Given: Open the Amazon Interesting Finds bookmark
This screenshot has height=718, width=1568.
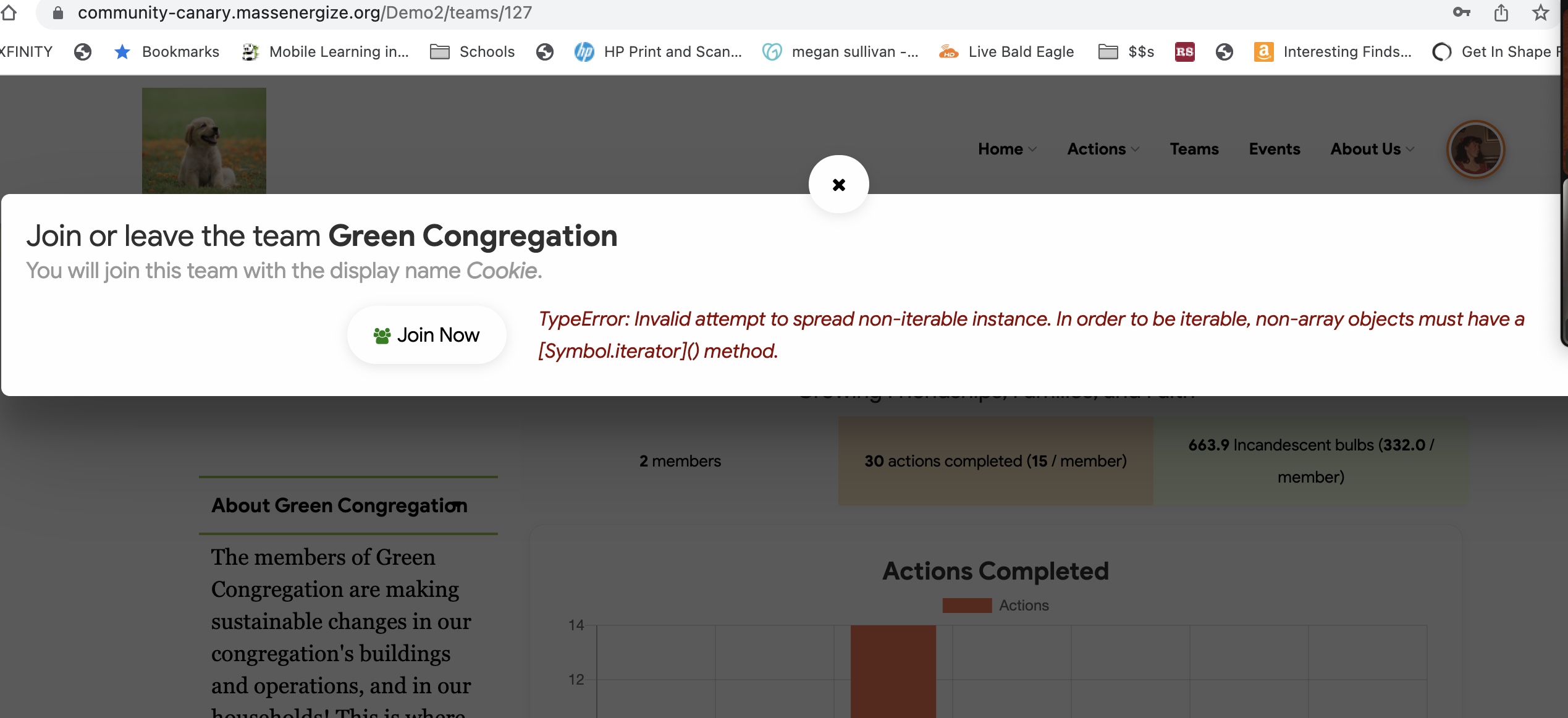Looking at the screenshot, I should (1333, 52).
